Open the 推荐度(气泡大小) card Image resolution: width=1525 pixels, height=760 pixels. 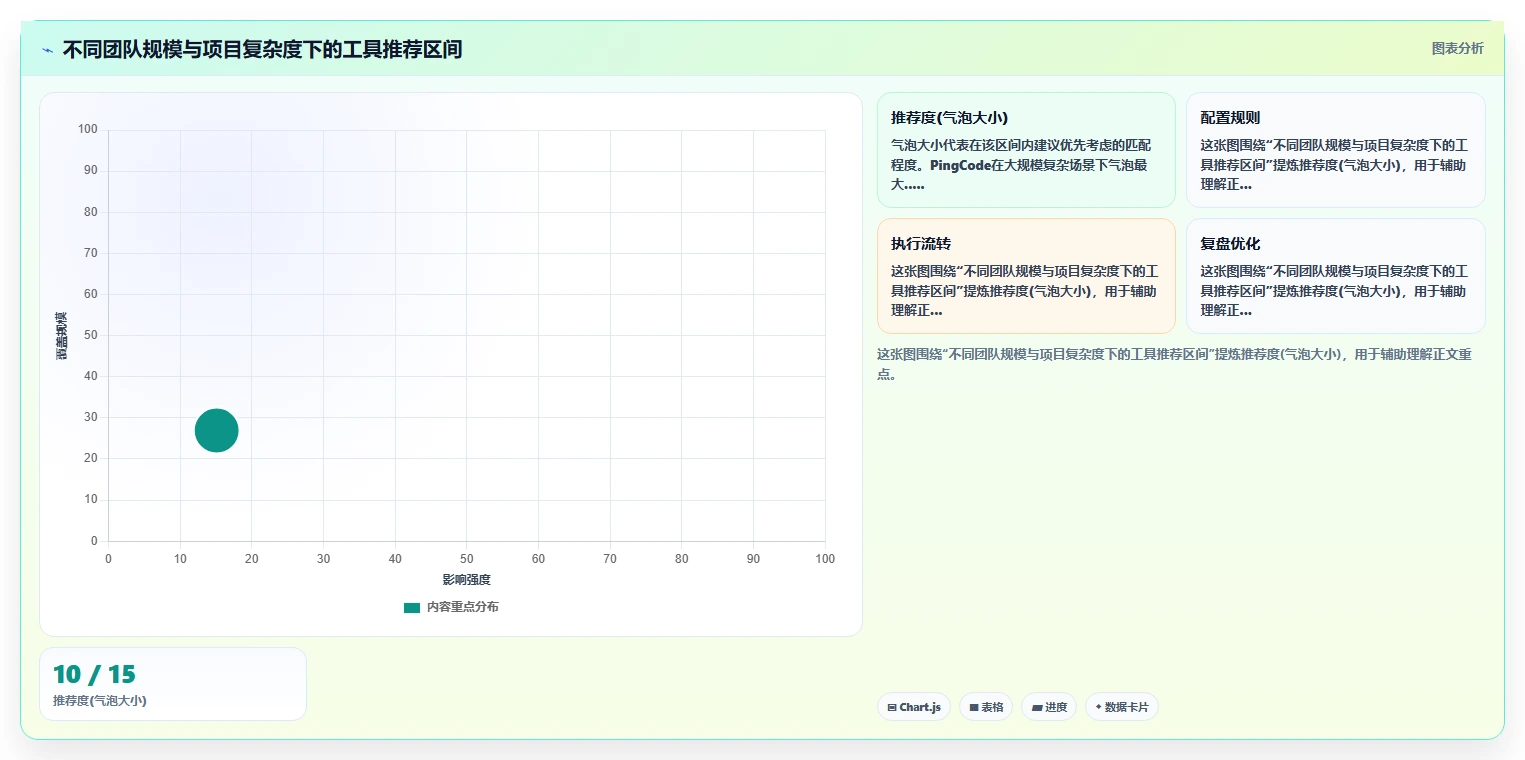pyautogui.click(x=1026, y=150)
